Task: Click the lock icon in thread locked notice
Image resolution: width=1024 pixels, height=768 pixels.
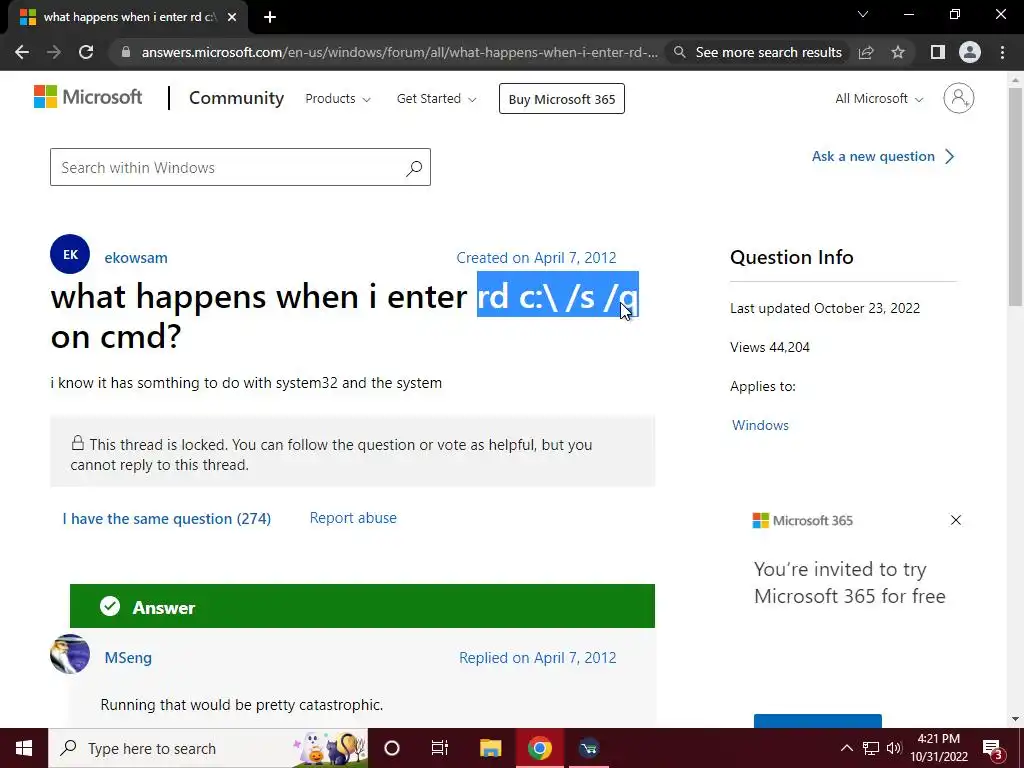Action: 78,443
